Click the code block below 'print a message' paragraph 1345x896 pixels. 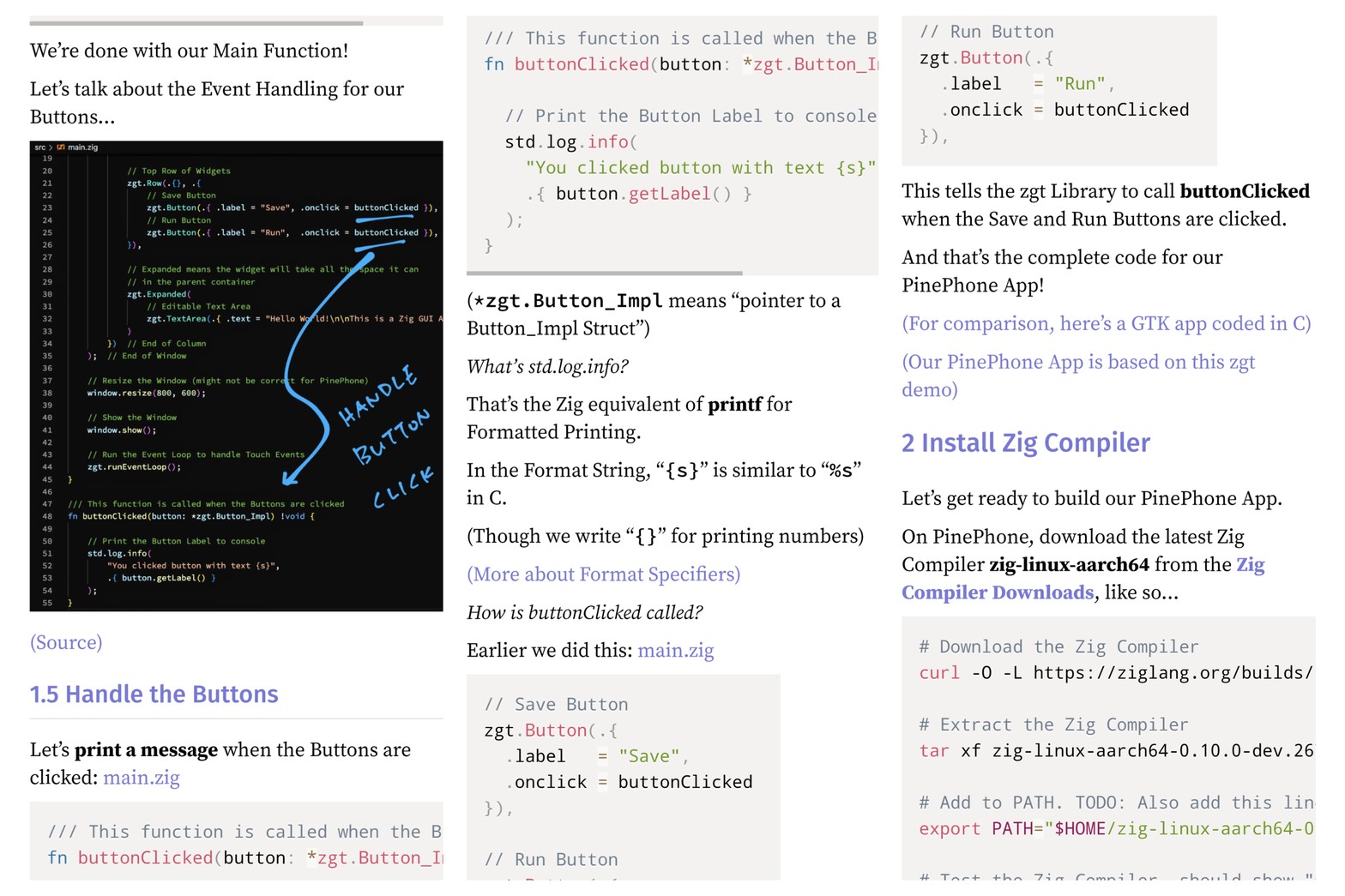click(x=236, y=844)
